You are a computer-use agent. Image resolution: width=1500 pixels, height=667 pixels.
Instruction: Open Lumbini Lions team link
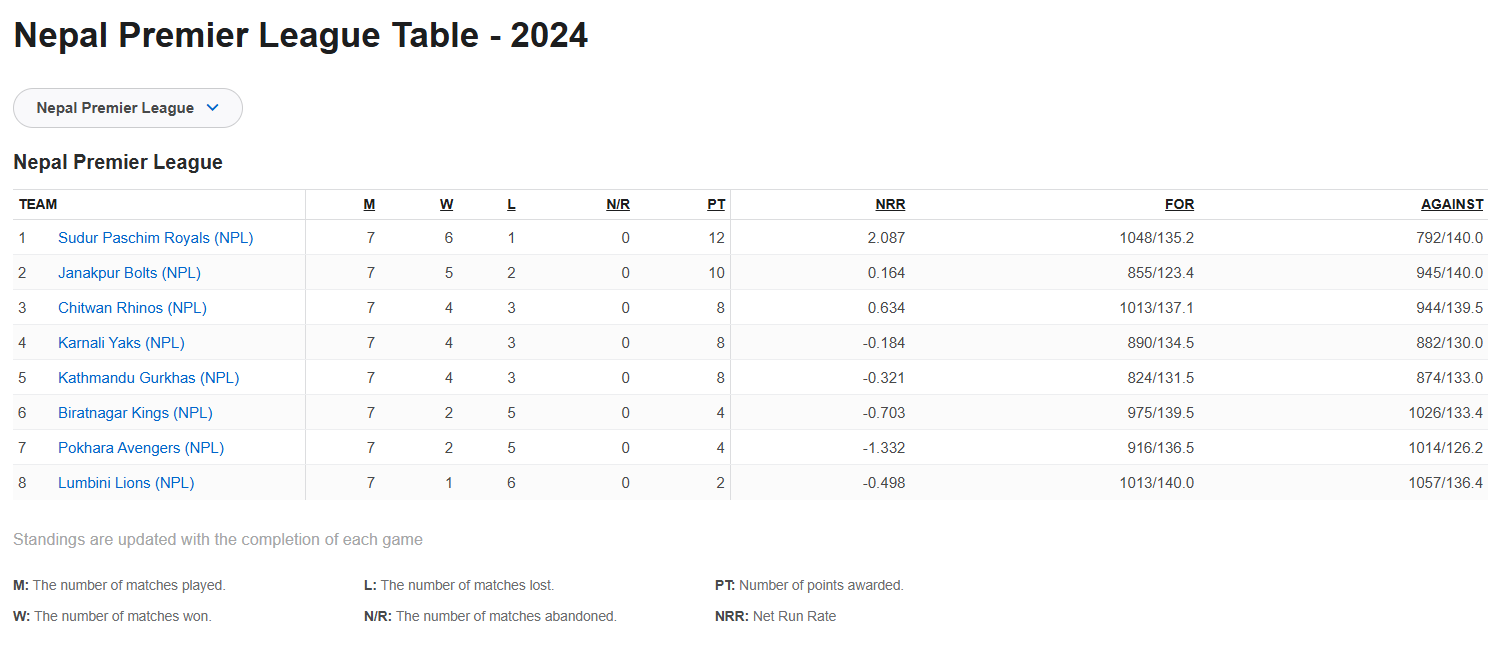(x=126, y=483)
